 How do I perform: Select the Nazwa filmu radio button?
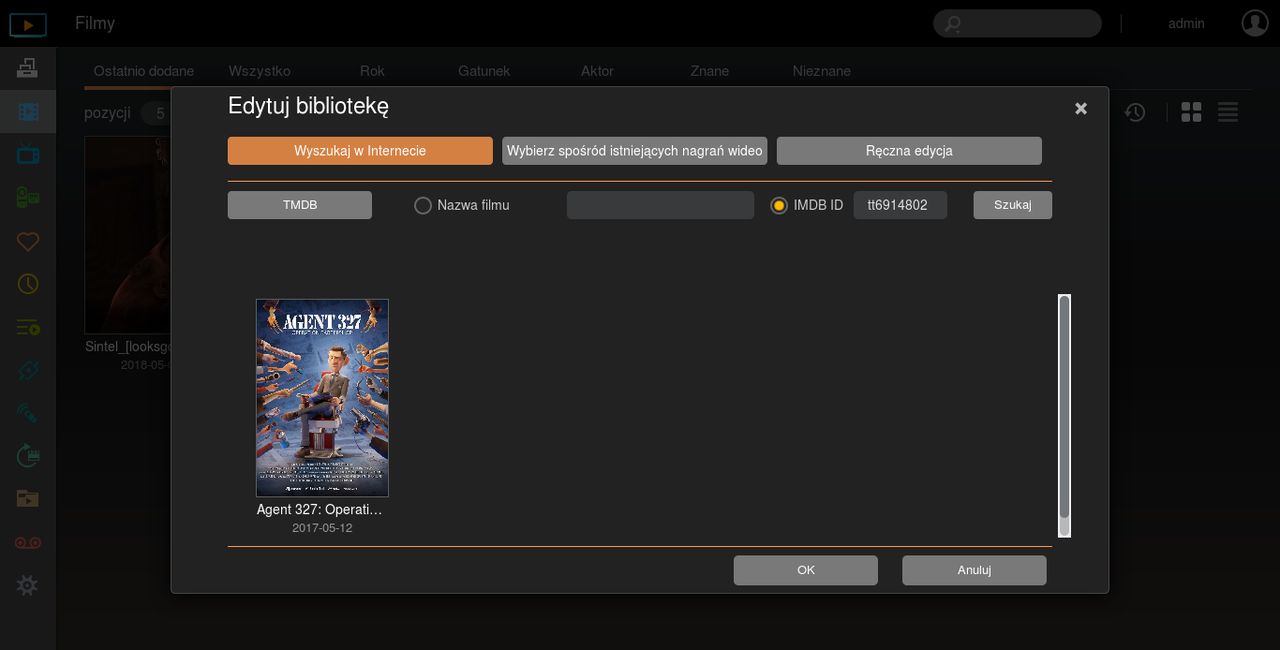click(423, 205)
